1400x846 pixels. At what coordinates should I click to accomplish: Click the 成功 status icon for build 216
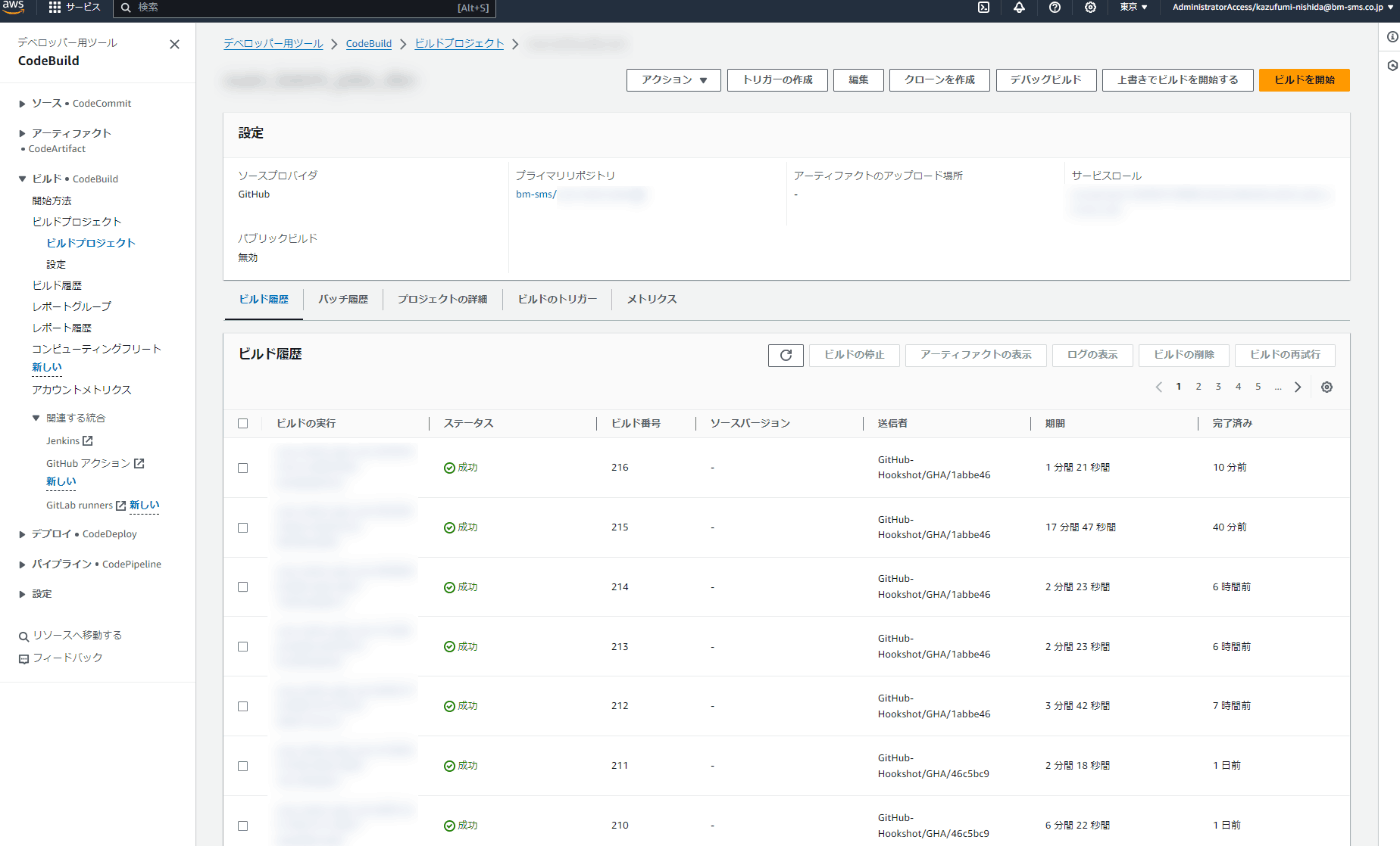pos(450,467)
